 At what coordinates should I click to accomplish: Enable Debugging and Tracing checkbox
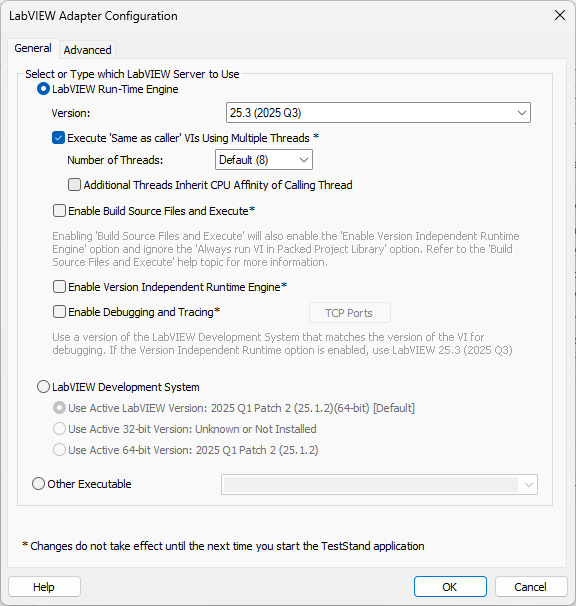pos(59,312)
